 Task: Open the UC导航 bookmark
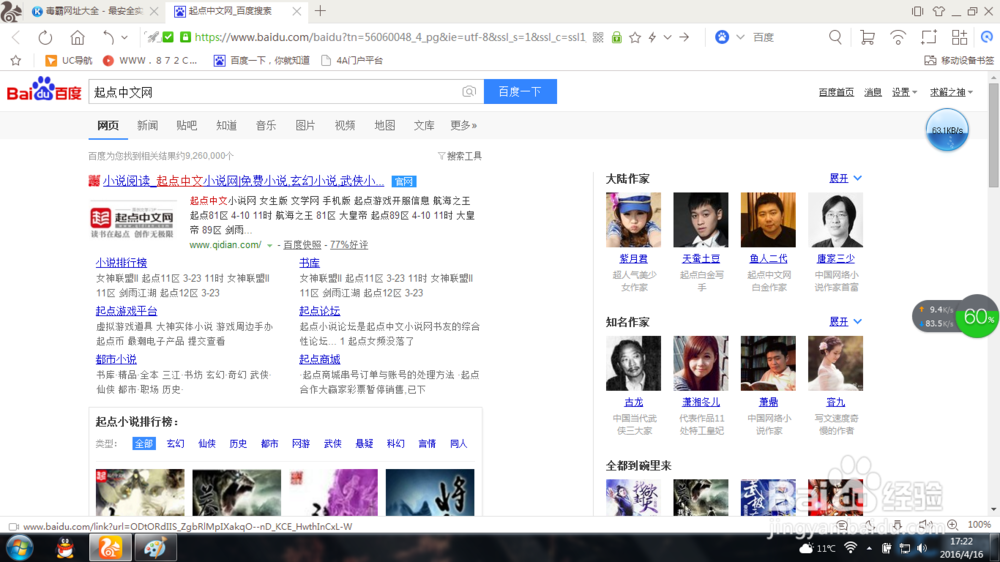click(x=69, y=61)
